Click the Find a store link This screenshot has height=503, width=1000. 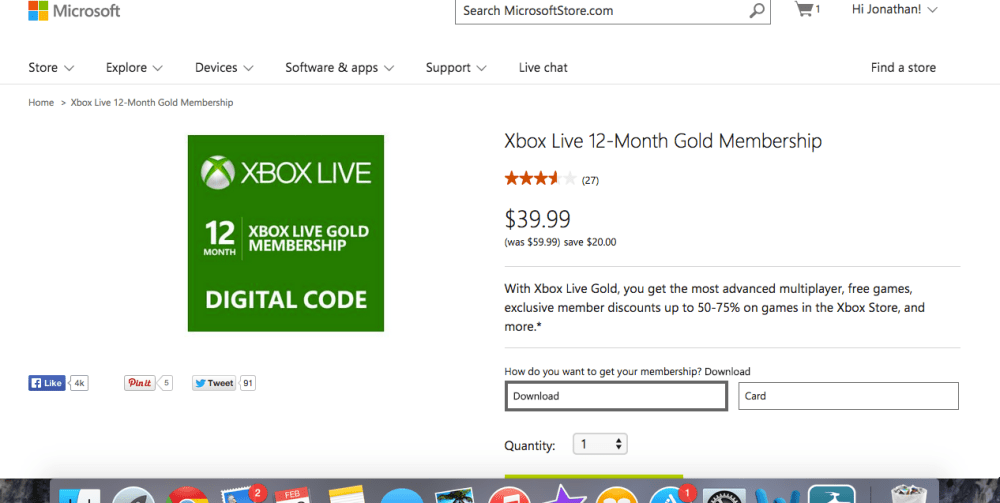903,68
